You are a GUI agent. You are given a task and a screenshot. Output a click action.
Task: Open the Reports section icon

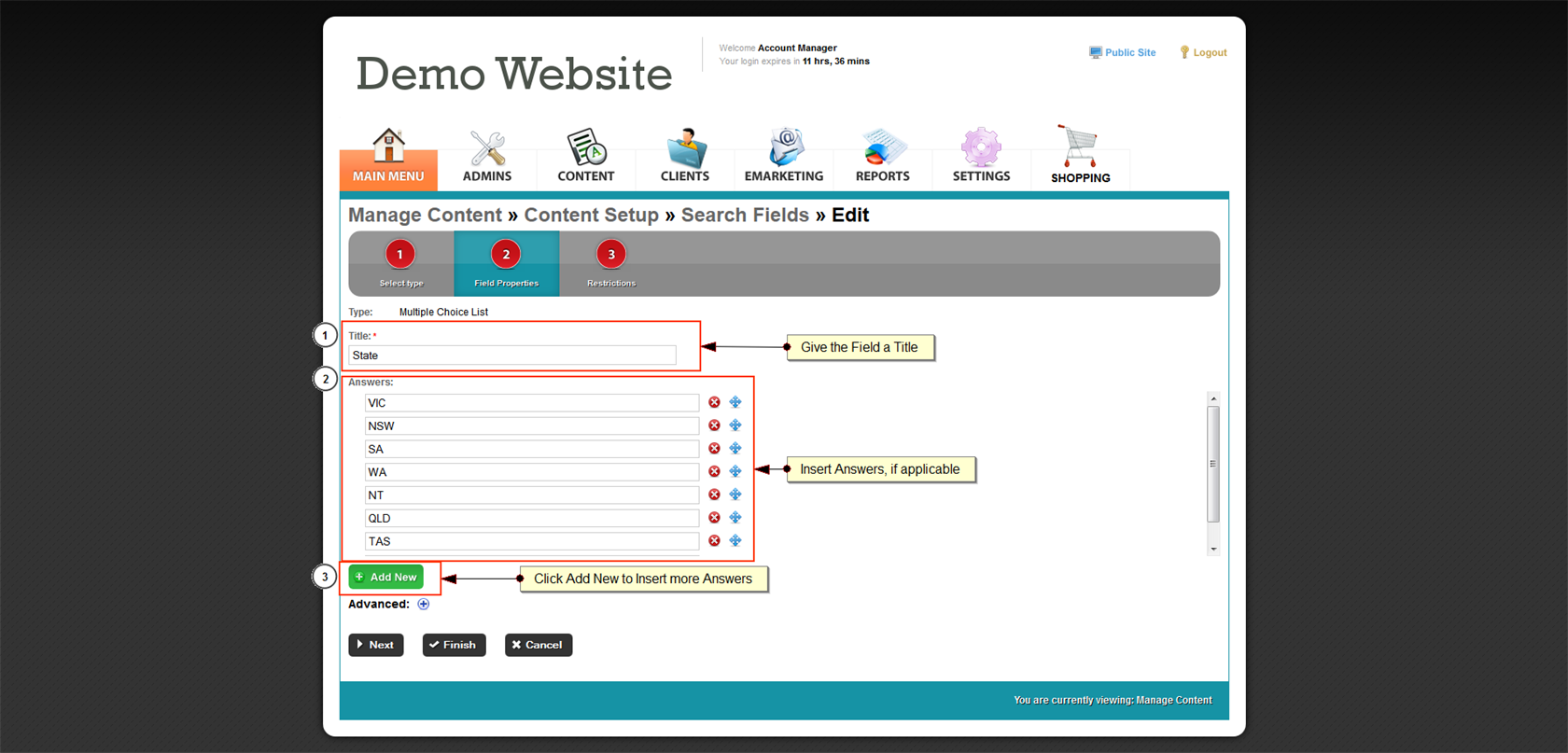882,149
